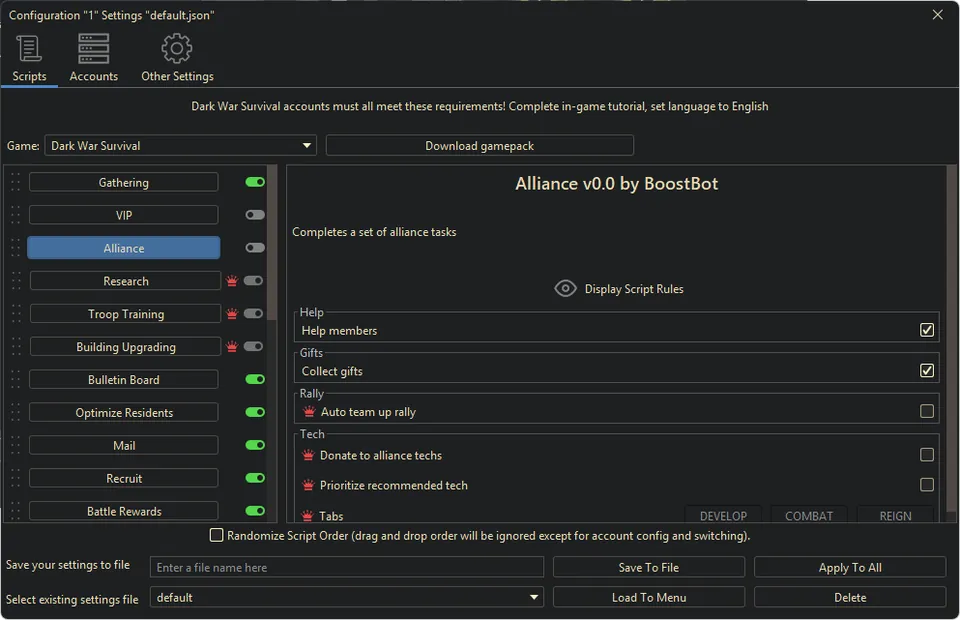Enable the VIP script toggle

tap(255, 215)
